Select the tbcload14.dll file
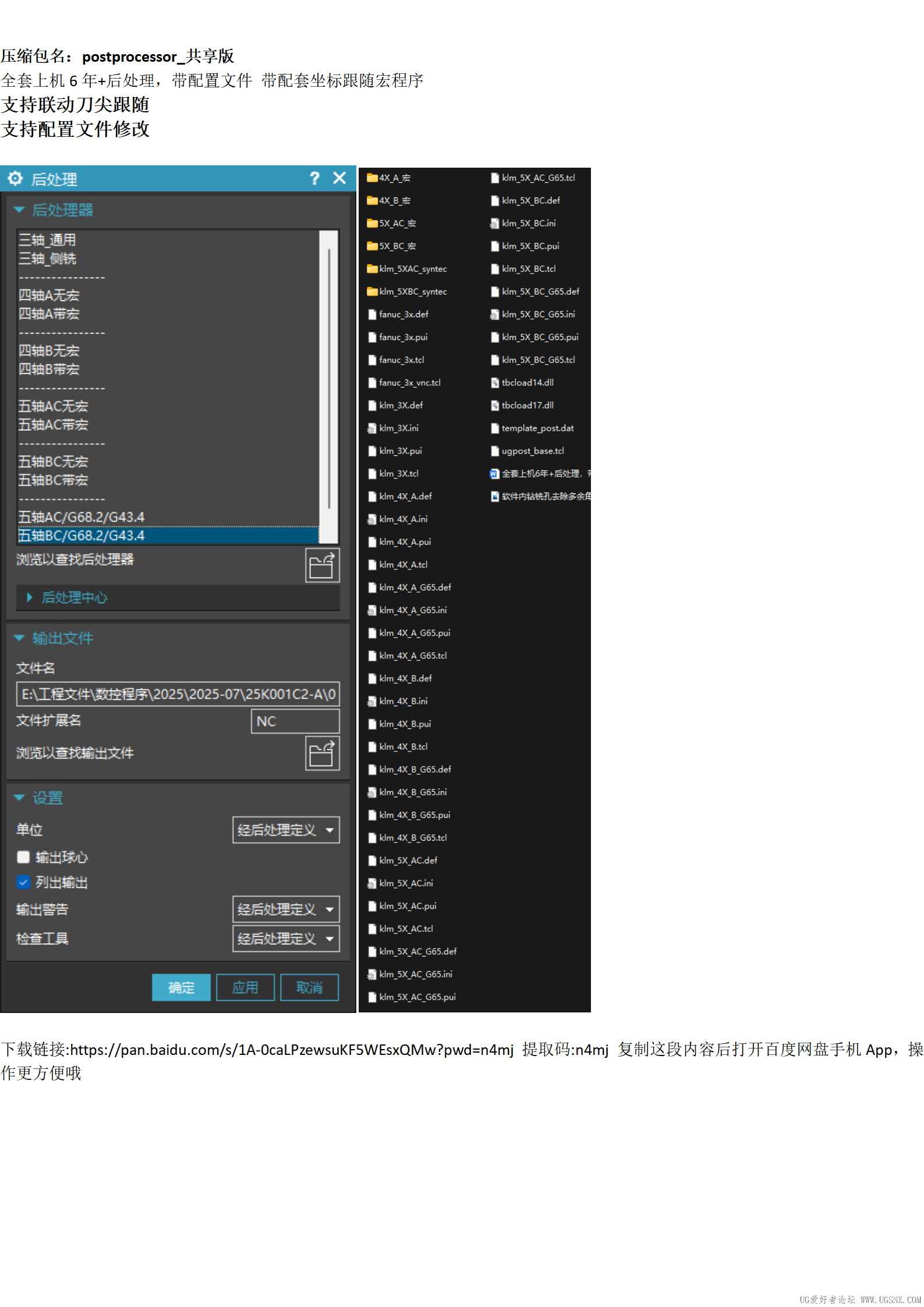Screen dimensions: 924x1307 click(x=522, y=382)
